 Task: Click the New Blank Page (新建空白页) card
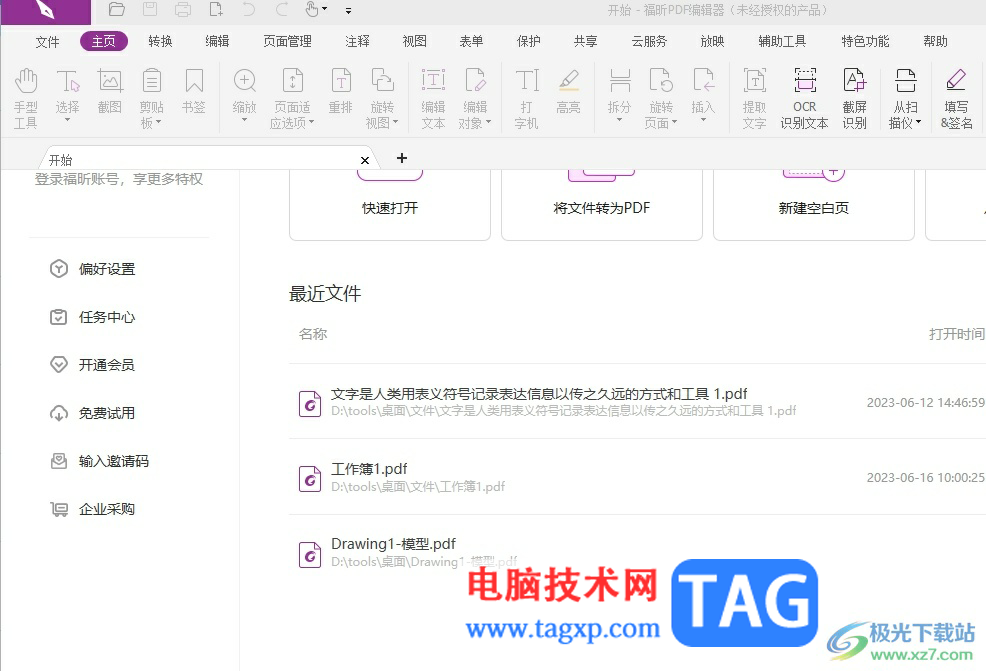click(x=814, y=205)
